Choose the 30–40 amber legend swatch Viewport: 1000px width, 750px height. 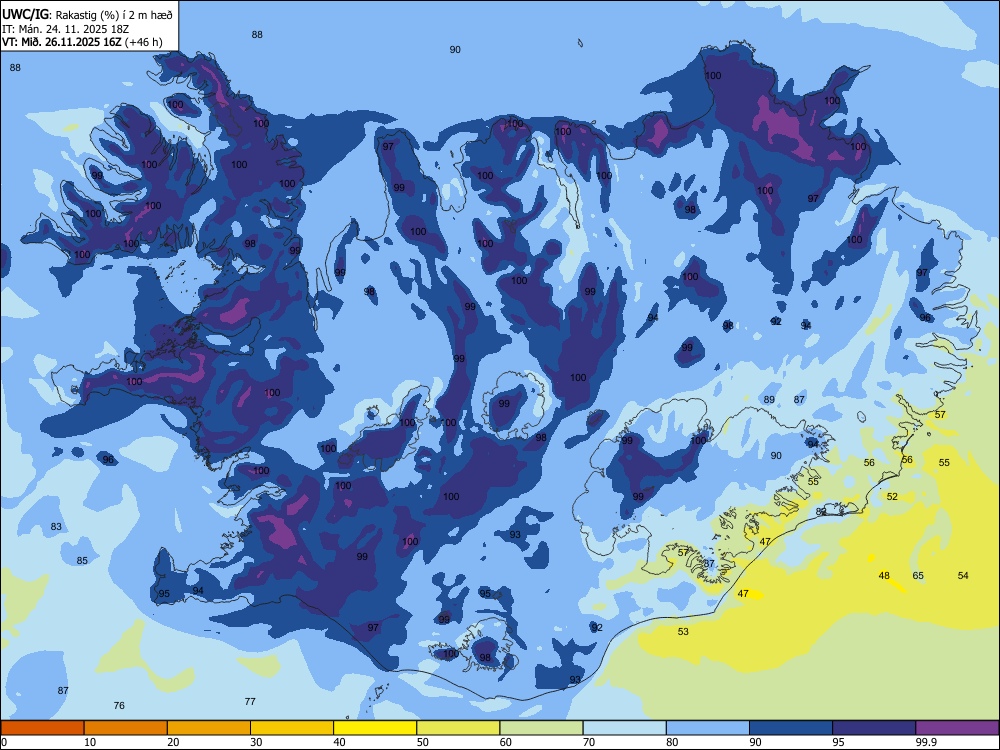click(292, 728)
